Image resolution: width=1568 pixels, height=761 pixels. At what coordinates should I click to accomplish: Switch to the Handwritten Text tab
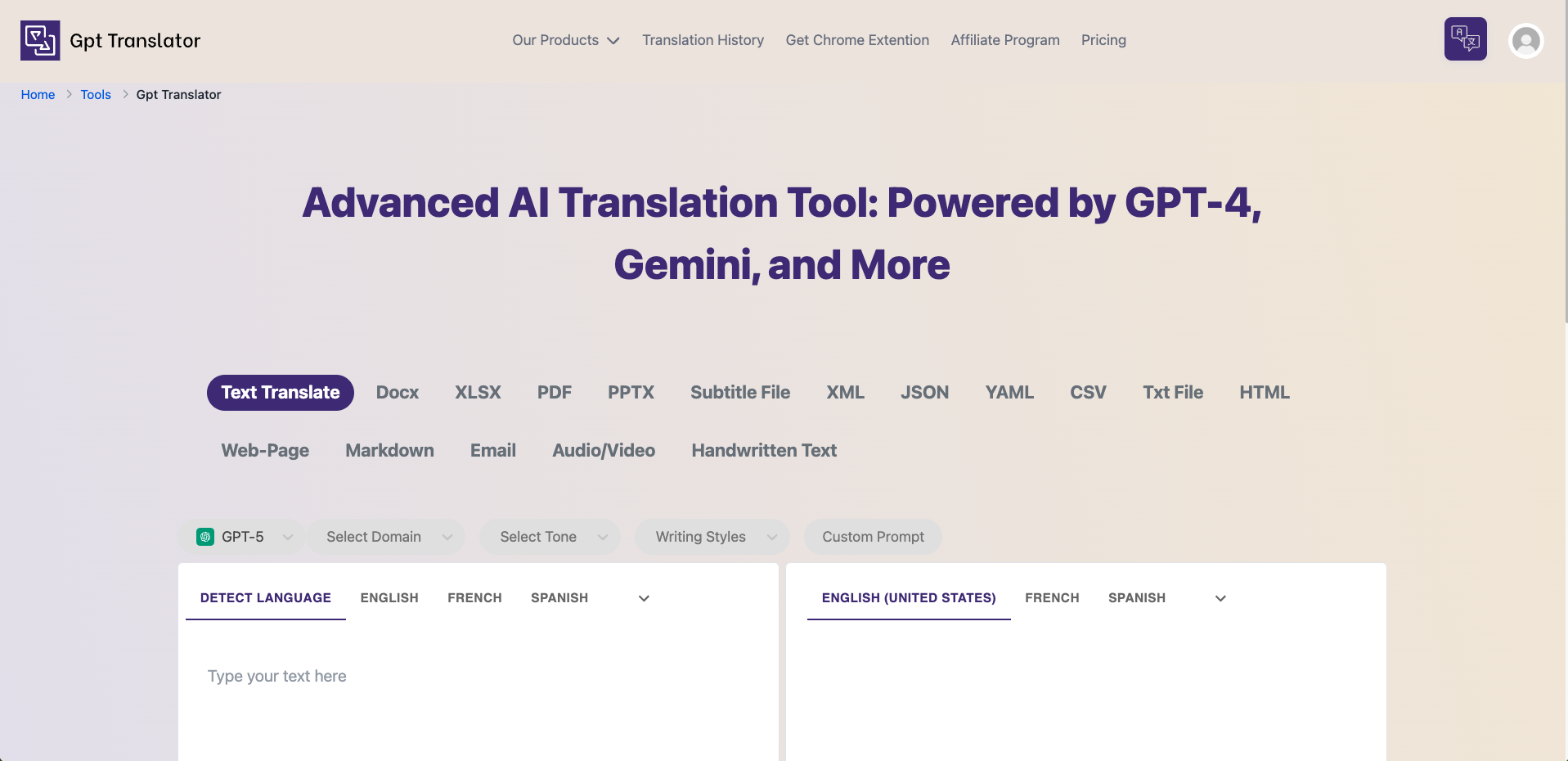764,451
